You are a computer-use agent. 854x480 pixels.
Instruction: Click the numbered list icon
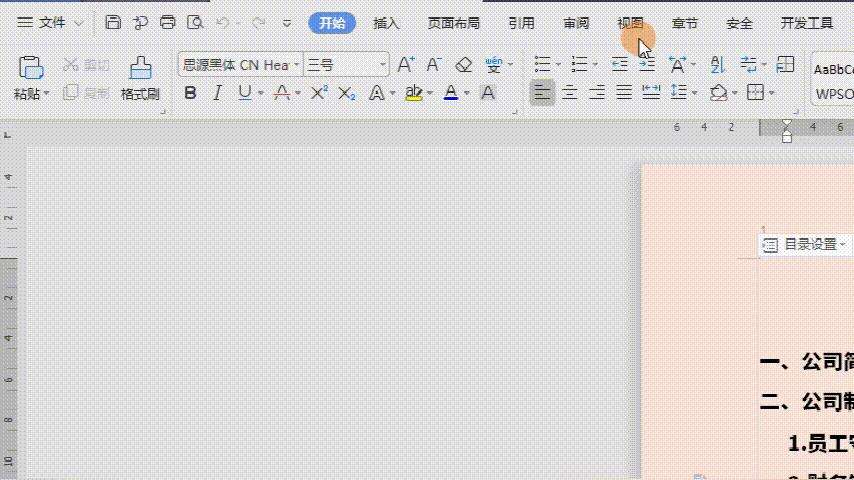click(580, 65)
